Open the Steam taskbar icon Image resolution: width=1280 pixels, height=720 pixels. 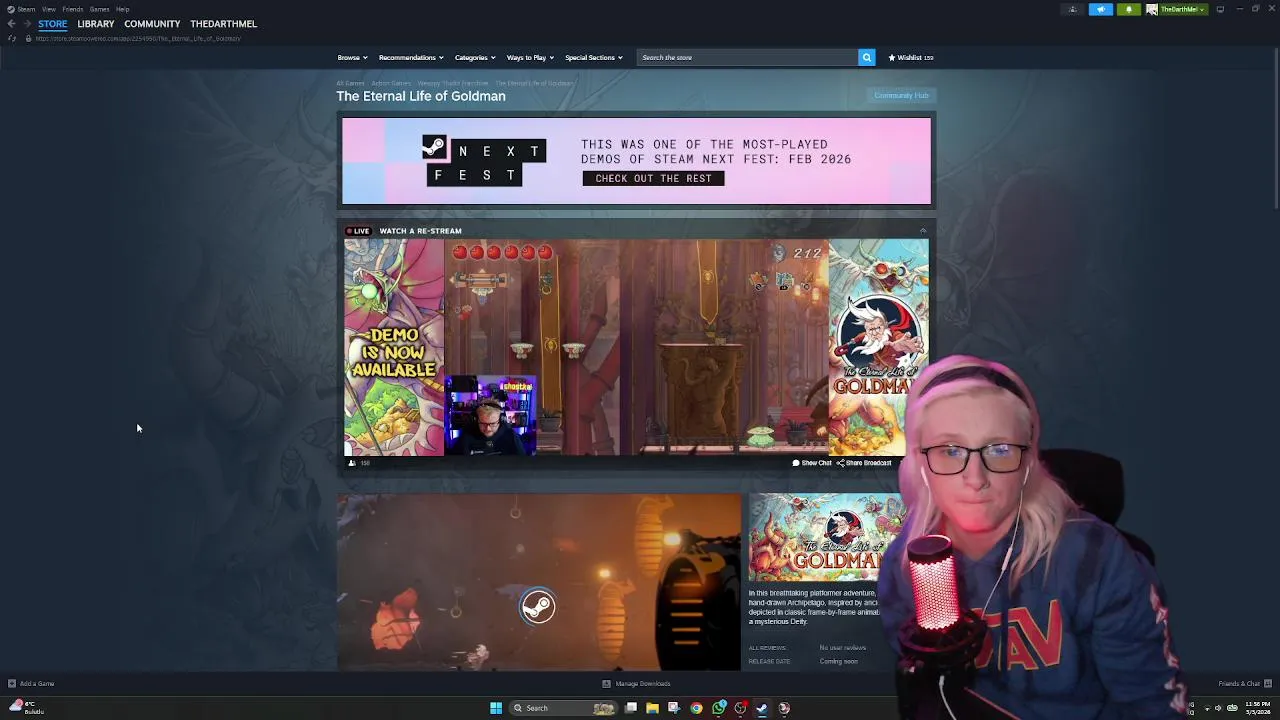coord(762,708)
